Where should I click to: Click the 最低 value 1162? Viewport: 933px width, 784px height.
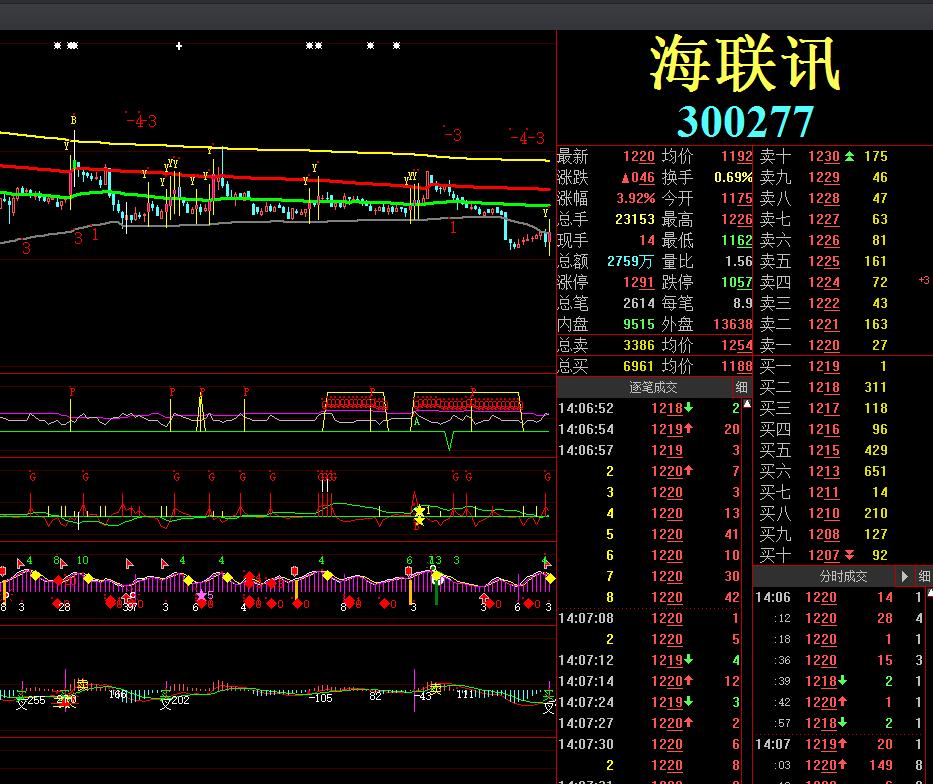tap(737, 240)
